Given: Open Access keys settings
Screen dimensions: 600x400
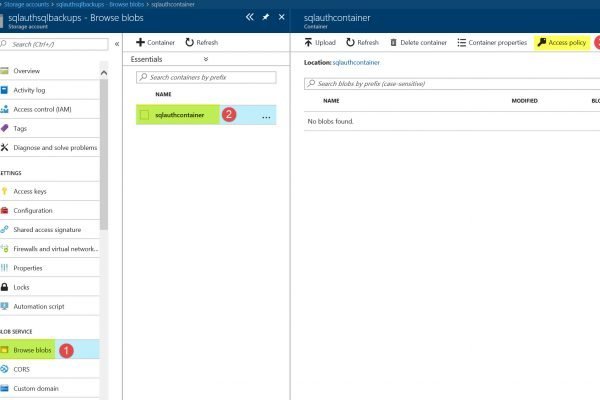Looking at the screenshot, I should 30,191.
